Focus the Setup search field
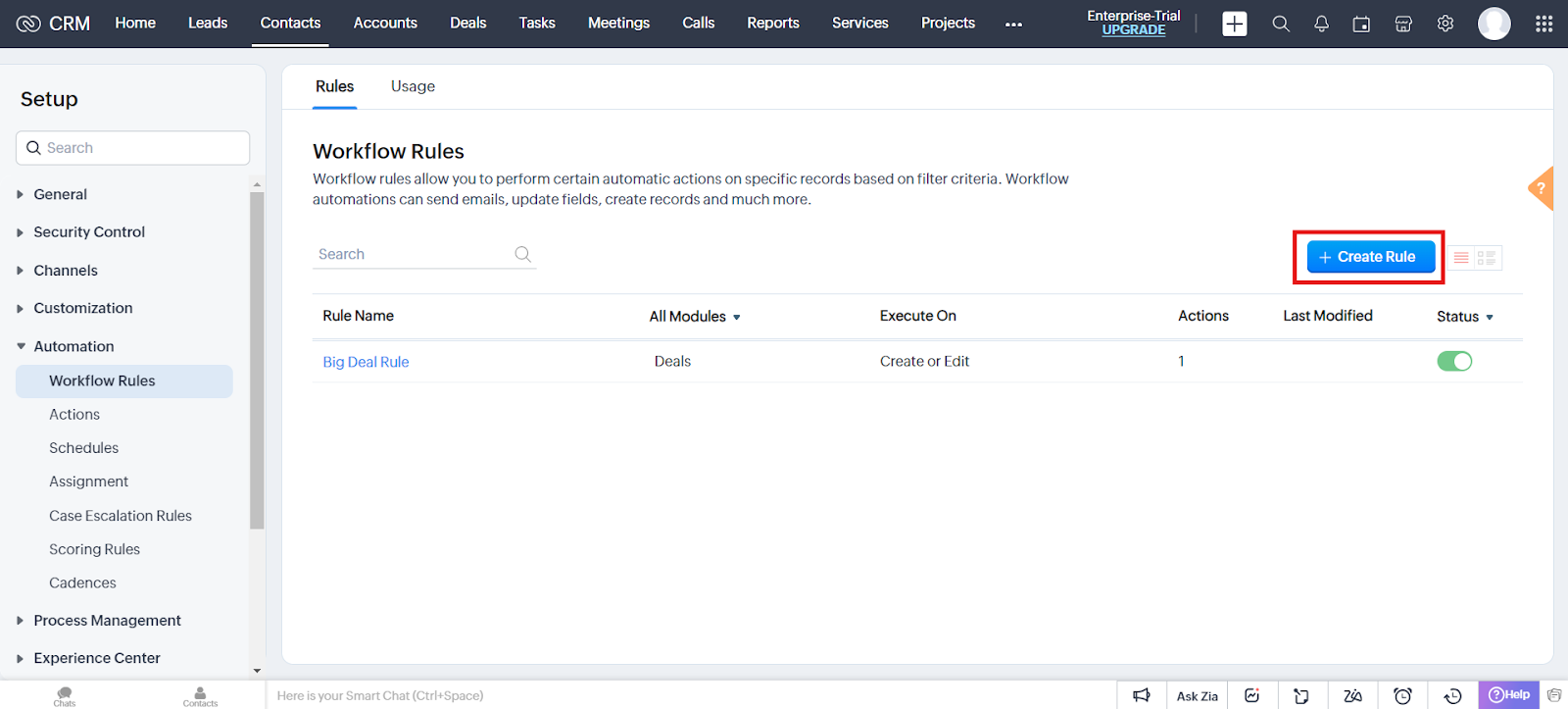Viewport: 1568px width, 709px height. (x=133, y=148)
